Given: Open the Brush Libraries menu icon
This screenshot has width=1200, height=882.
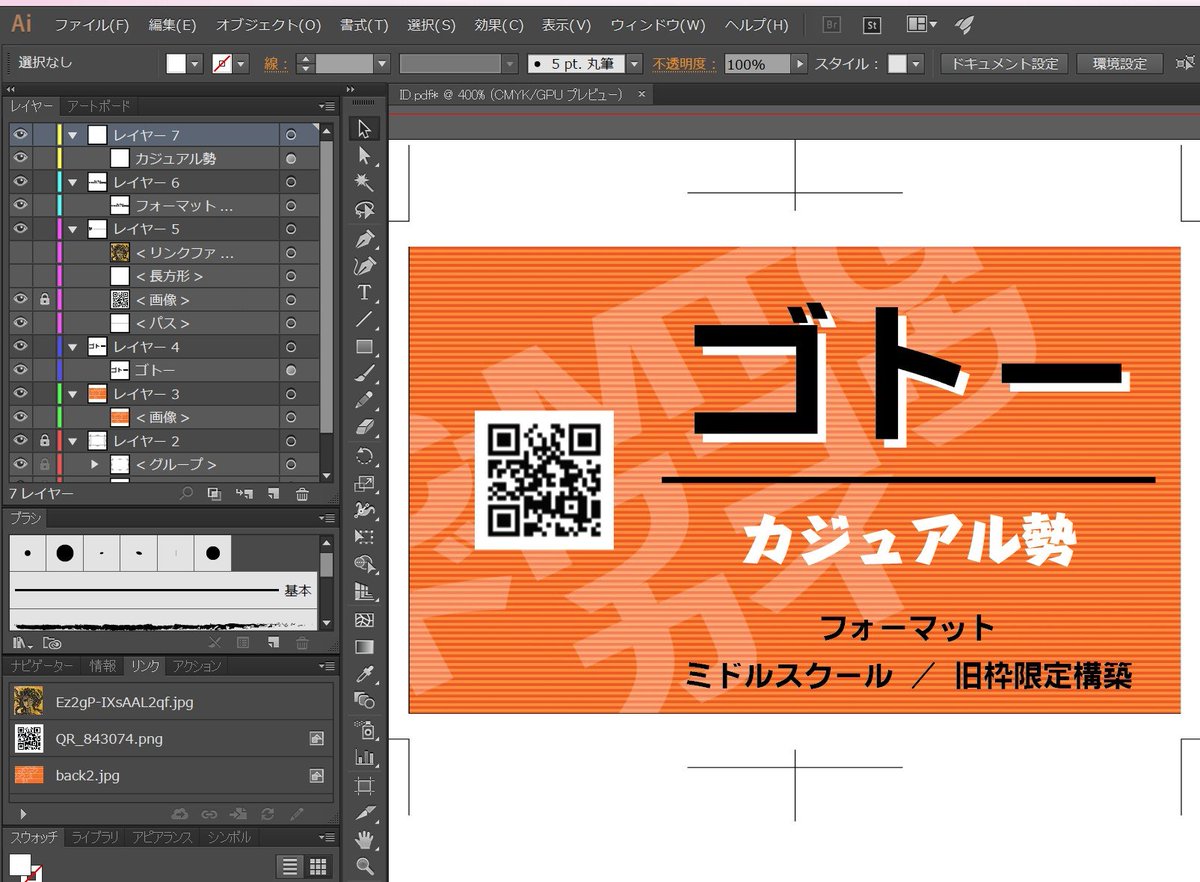Looking at the screenshot, I should (23, 643).
